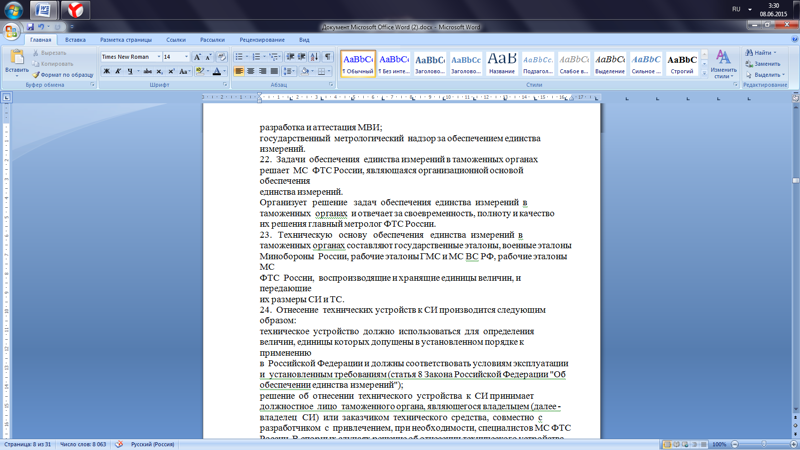
Task: Switch to Full Screen Reading view icon
Action: 676,444
